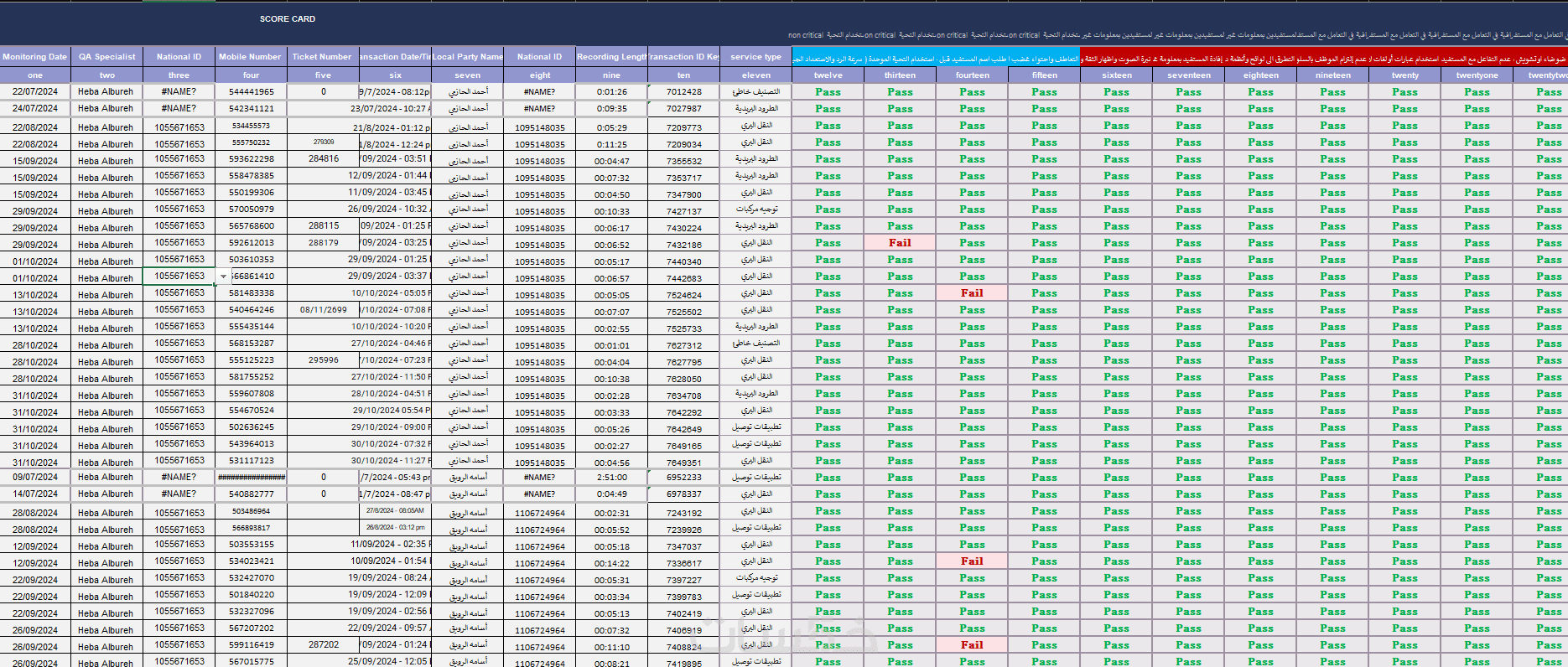
Task: Click the 'sixteen' column header
Action: pos(1116,75)
